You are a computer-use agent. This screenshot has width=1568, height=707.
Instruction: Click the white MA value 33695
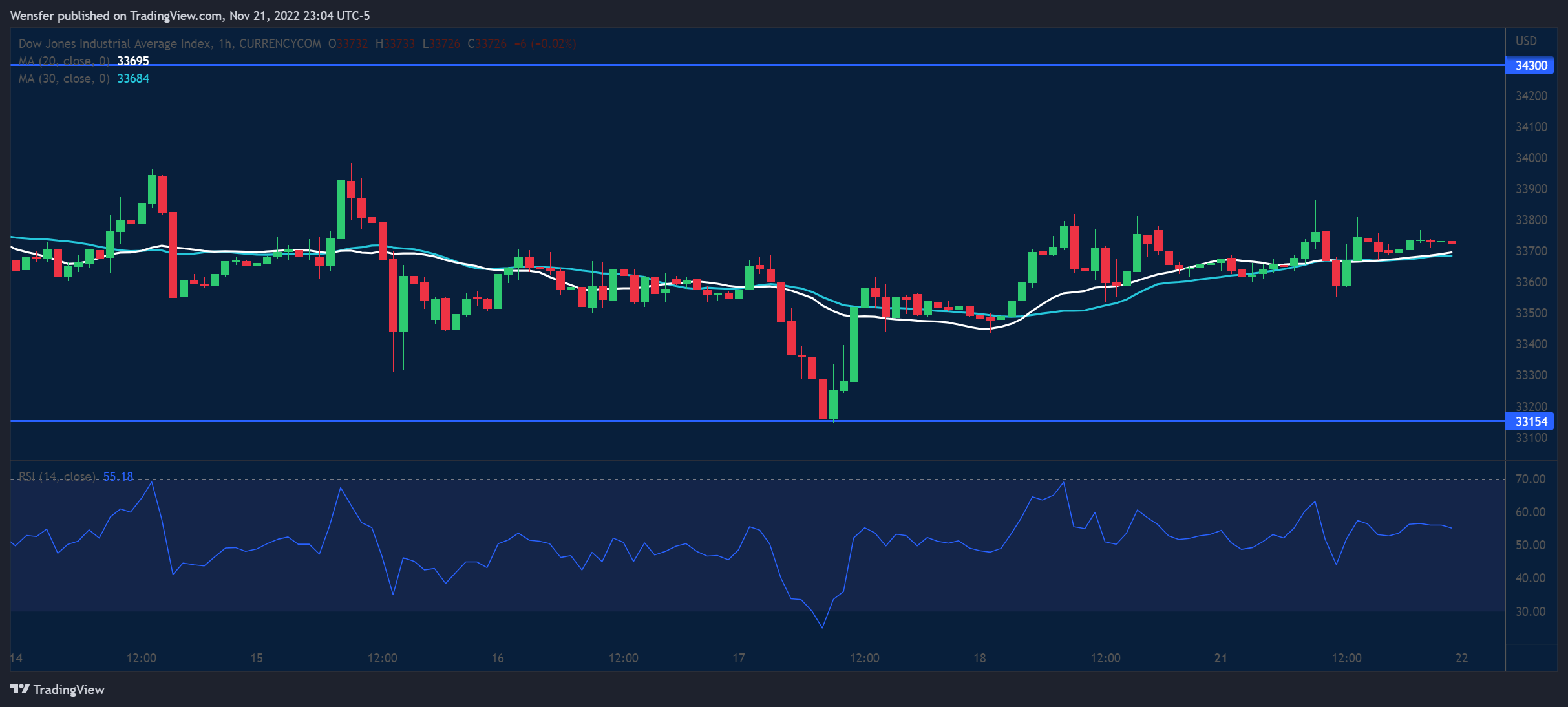(133, 61)
